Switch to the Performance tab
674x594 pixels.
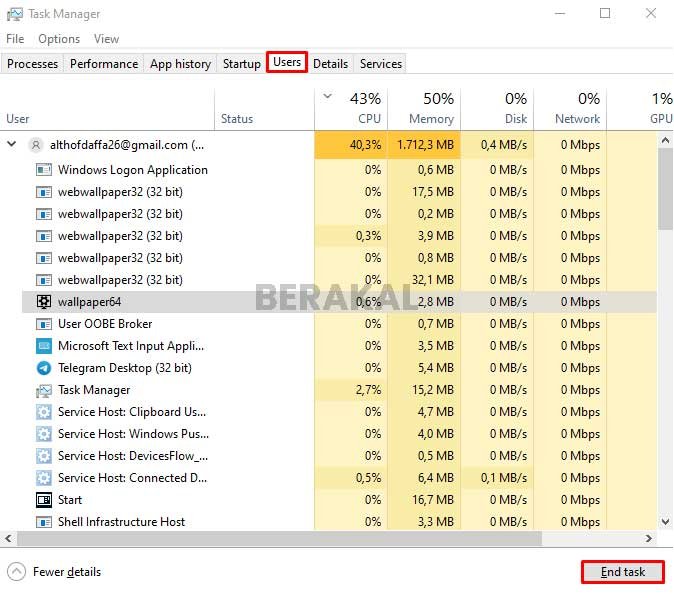(x=104, y=64)
